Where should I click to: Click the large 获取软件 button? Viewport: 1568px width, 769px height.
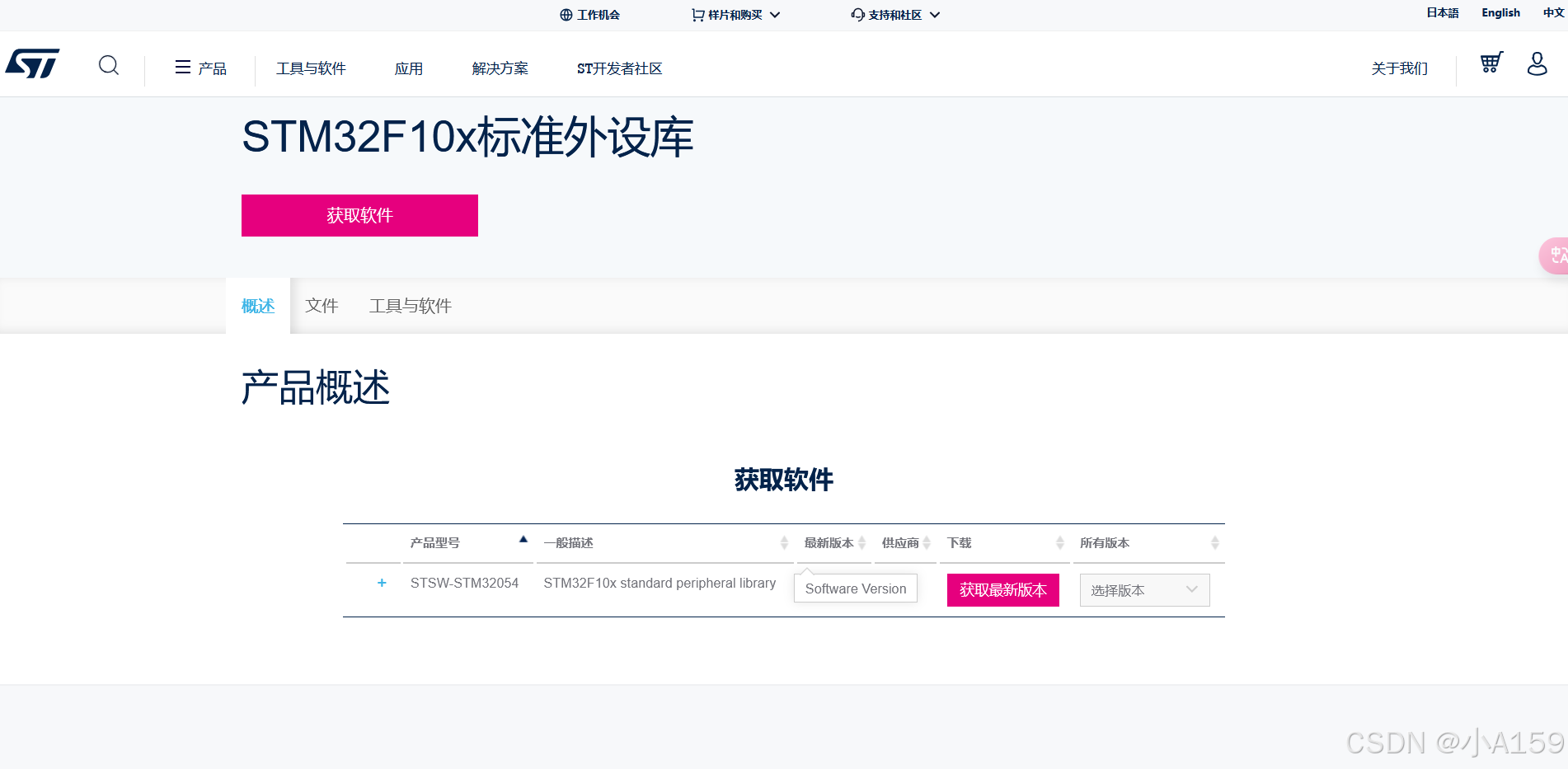click(x=359, y=215)
